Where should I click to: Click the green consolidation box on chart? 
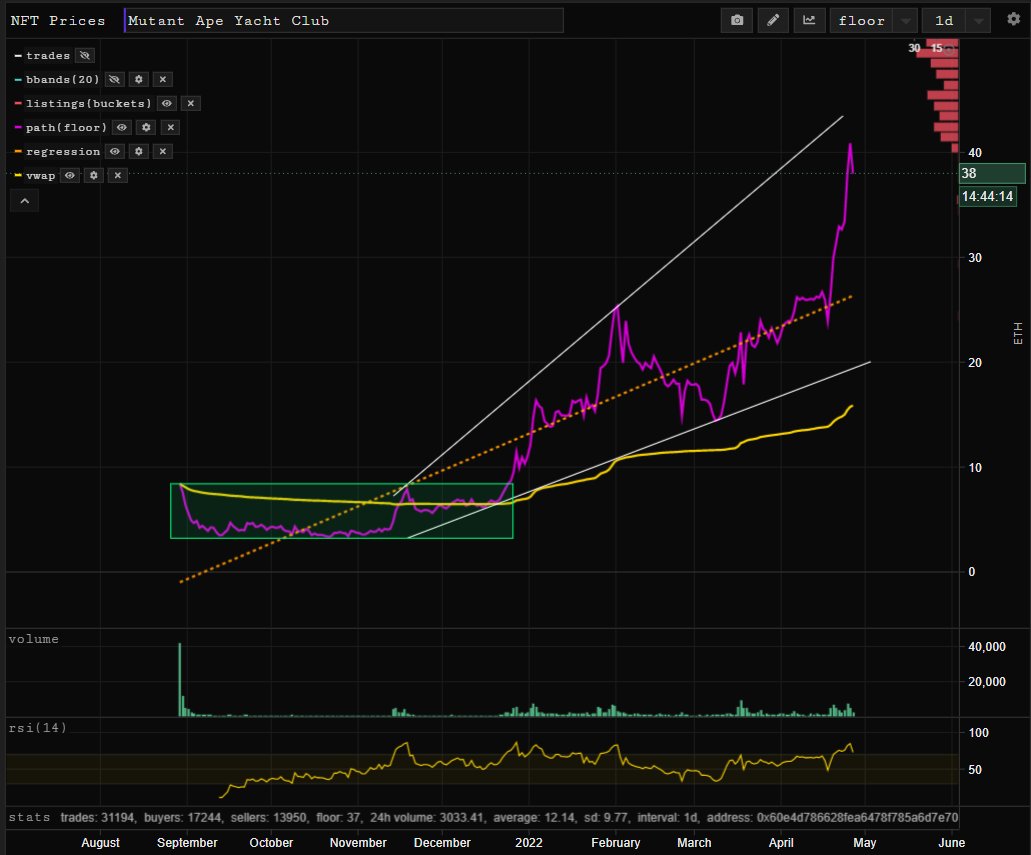pos(341,511)
